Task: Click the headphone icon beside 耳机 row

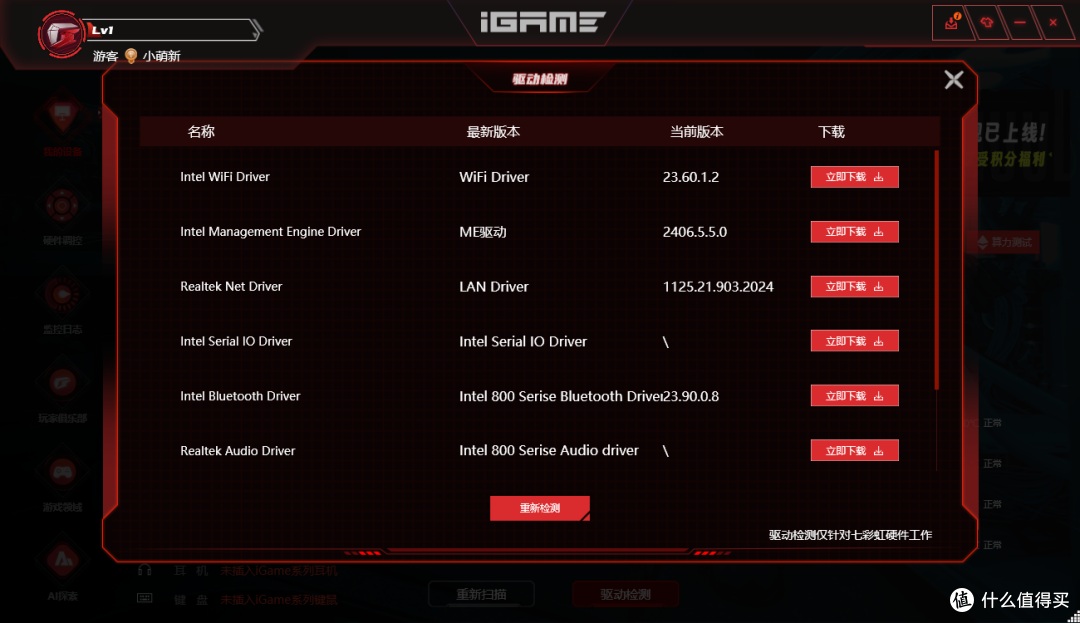Action: [x=145, y=570]
